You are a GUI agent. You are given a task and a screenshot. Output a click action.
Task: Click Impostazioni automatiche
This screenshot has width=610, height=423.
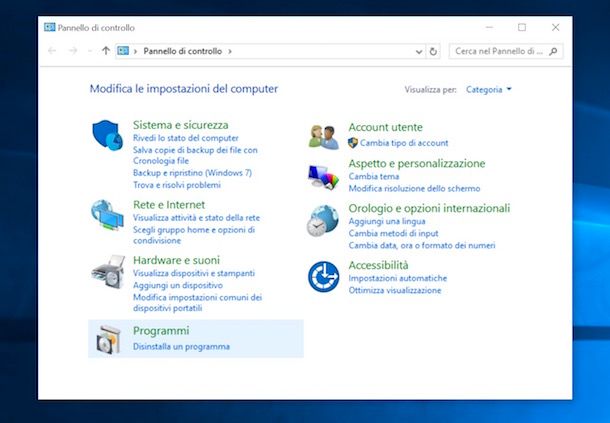tap(398, 278)
